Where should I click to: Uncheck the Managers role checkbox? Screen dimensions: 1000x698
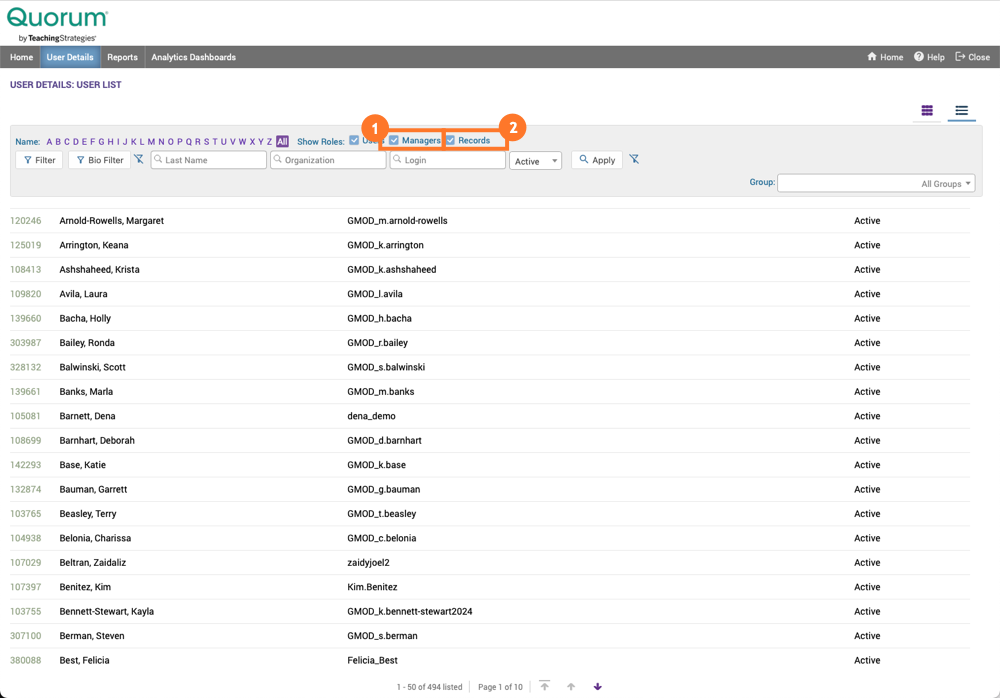(x=394, y=141)
